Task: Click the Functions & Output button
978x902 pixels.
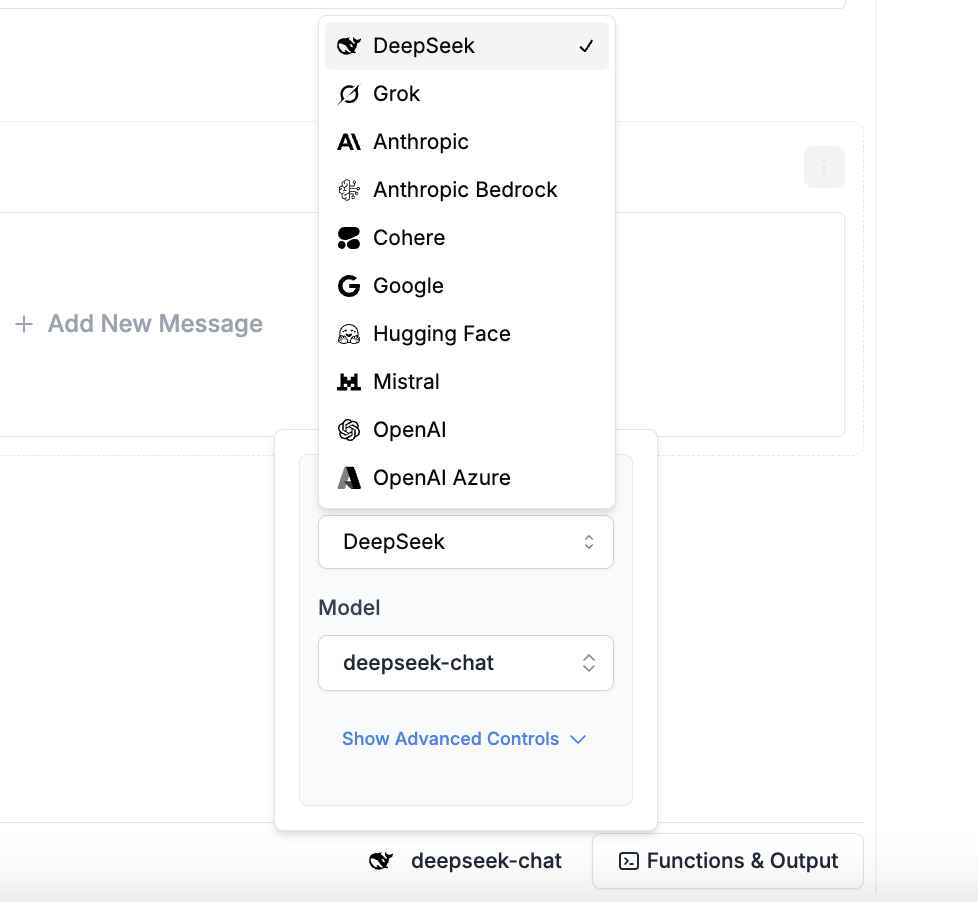Action: point(727,860)
